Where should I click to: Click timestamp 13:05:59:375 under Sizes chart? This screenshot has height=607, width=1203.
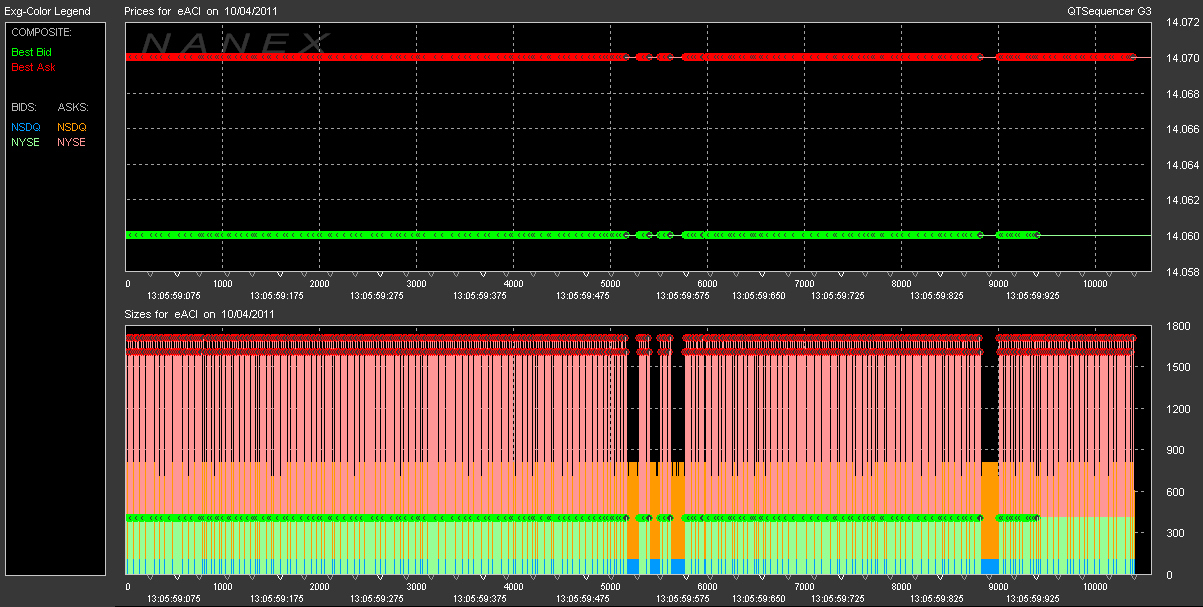(480, 599)
